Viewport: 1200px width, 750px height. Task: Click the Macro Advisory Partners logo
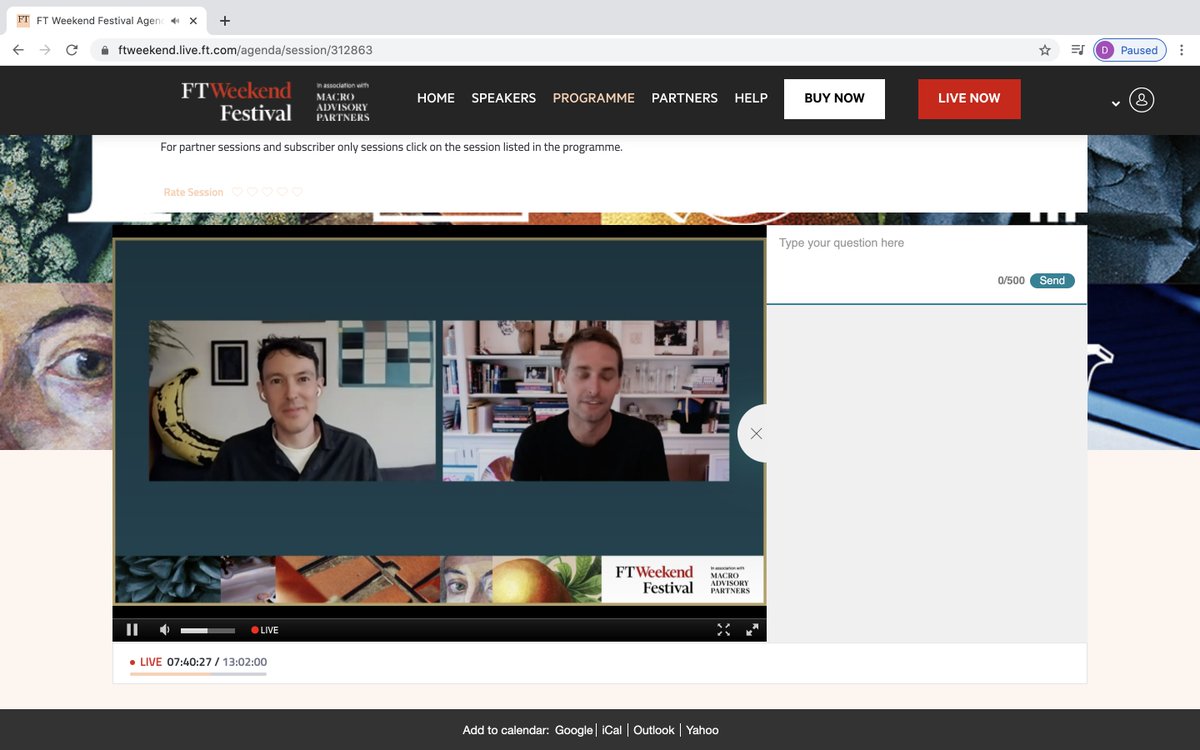tap(343, 102)
